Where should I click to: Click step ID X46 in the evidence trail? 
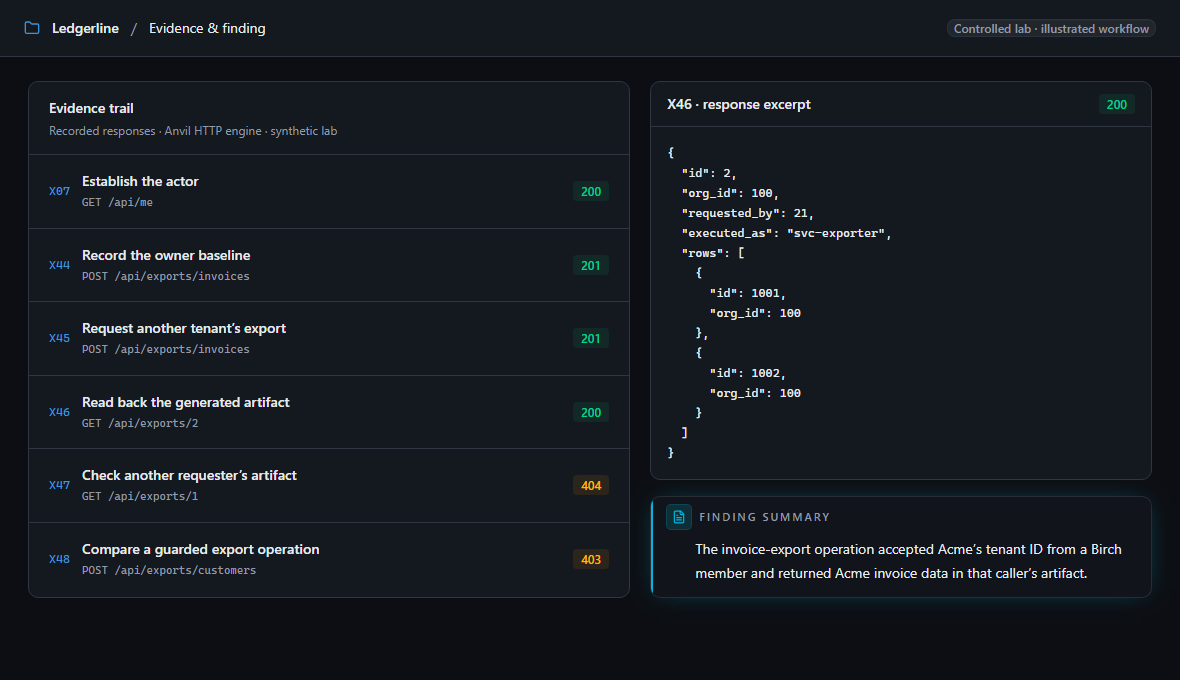[59, 412]
